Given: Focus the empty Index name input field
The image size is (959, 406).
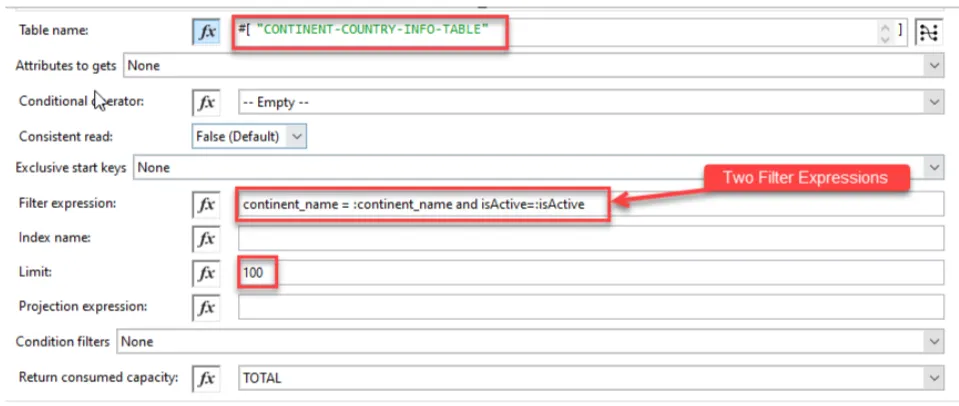Looking at the screenshot, I should [x=591, y=238].
